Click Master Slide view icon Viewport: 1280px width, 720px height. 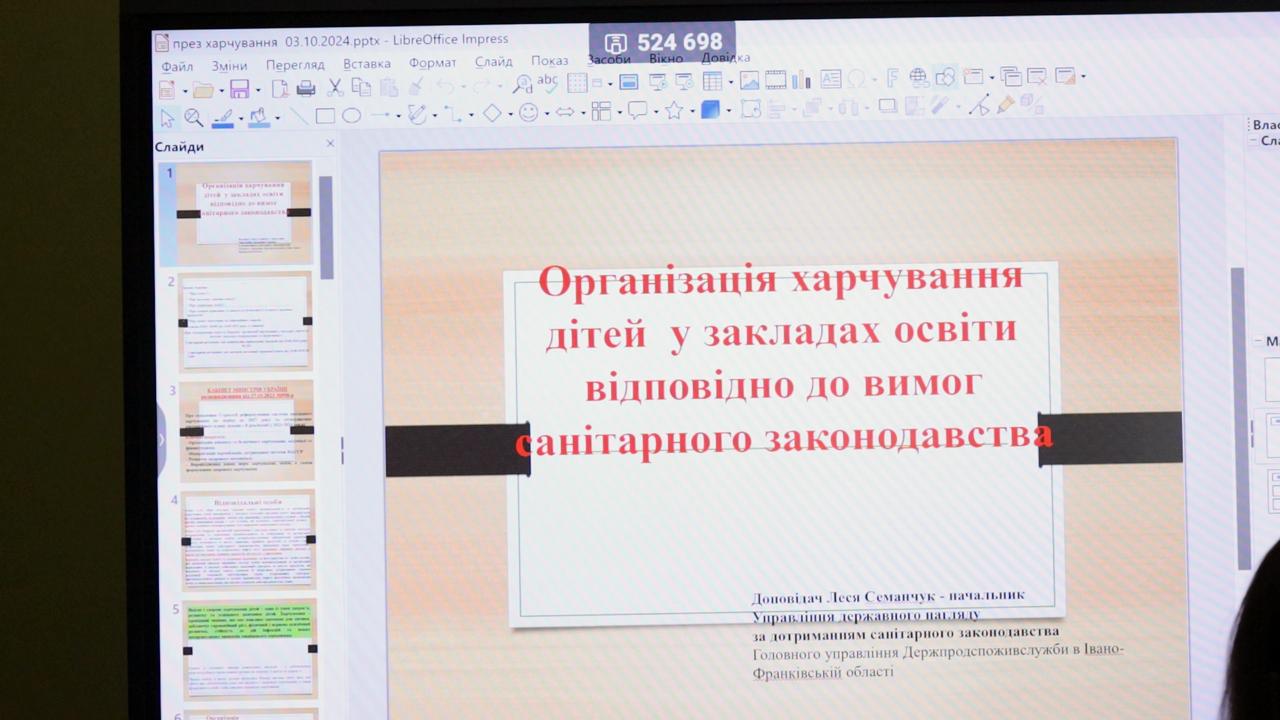629,82
